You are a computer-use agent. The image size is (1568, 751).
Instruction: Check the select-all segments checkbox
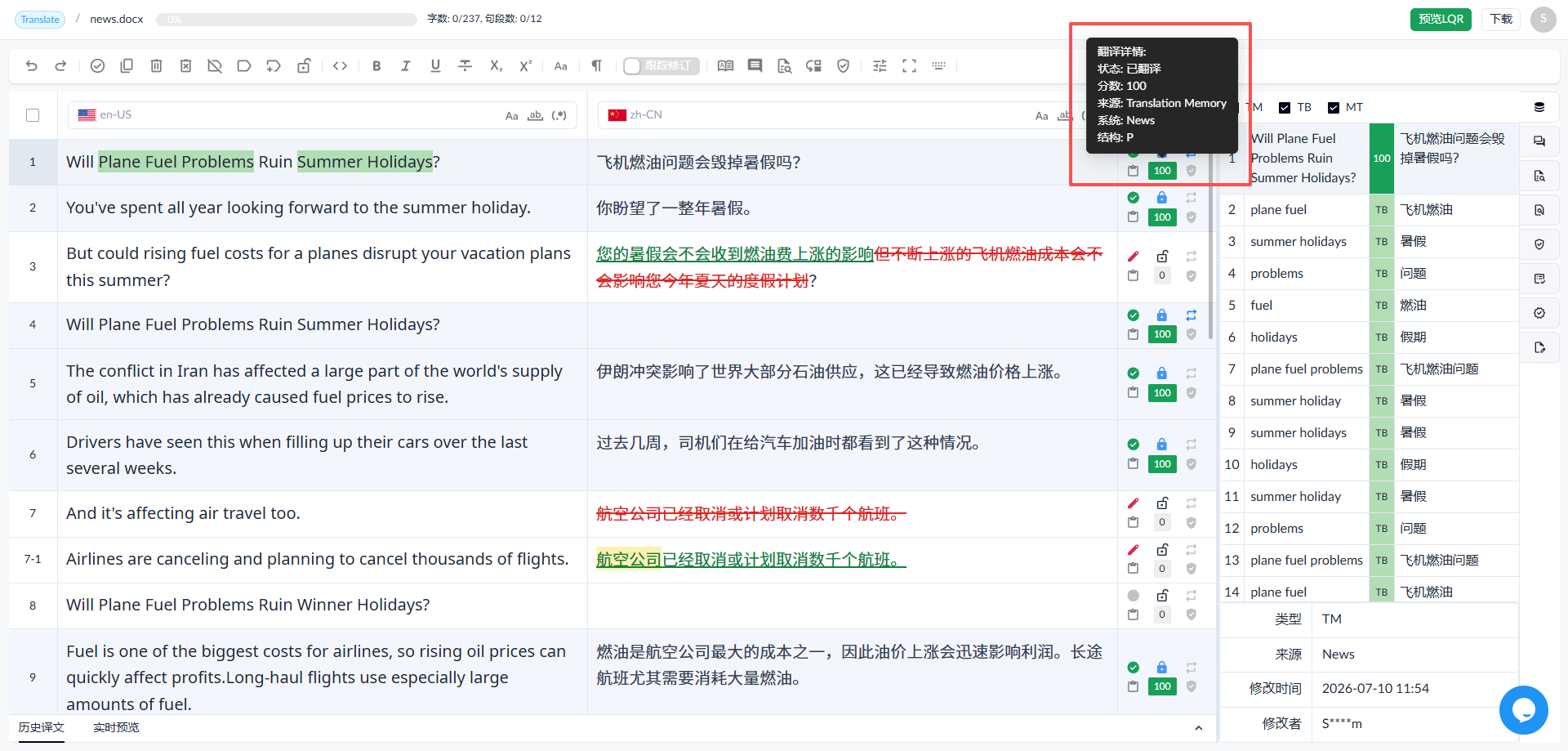33,115
